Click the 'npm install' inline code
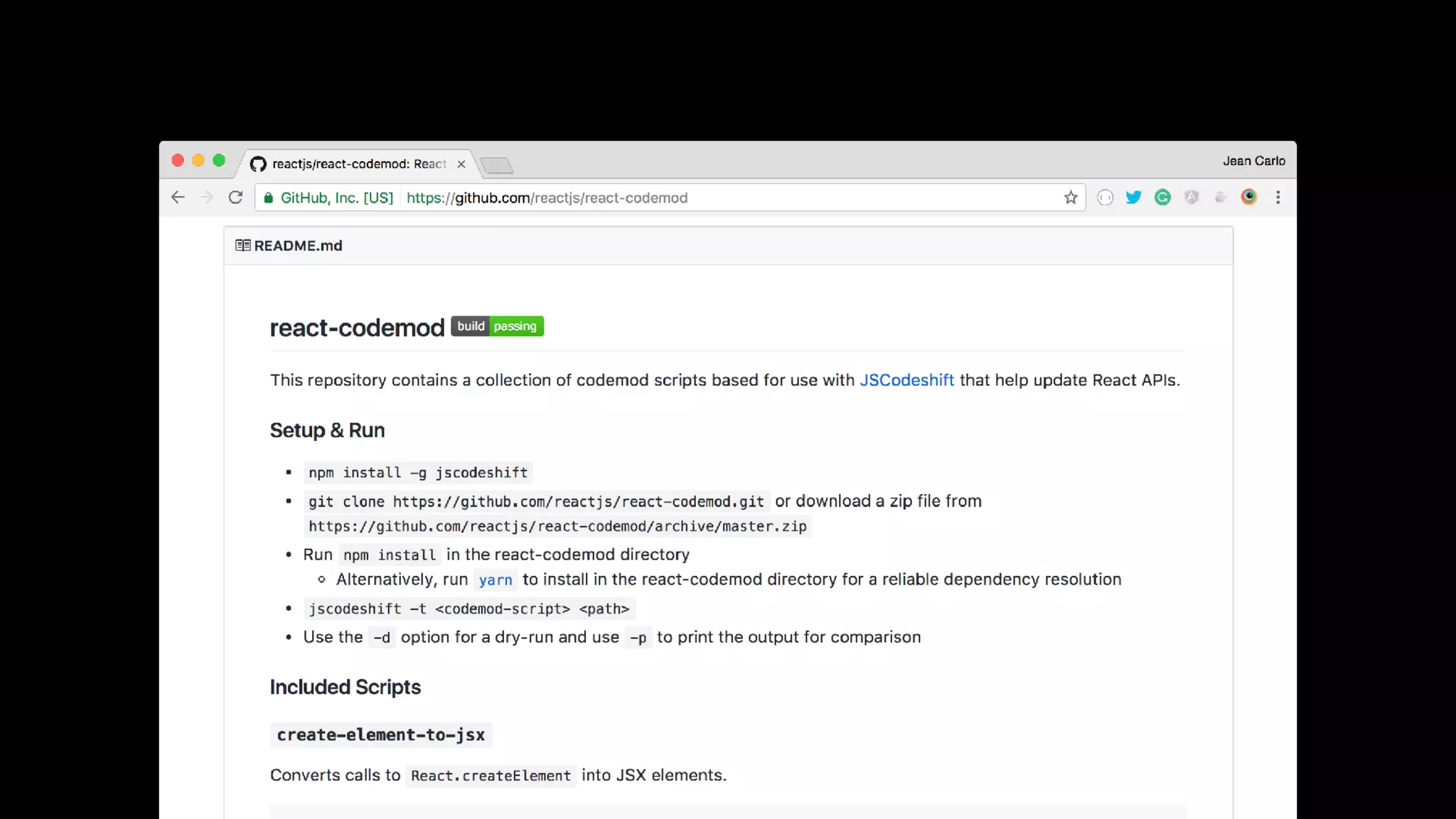The height and width of the screenshot is (819, 1456). 390,555
